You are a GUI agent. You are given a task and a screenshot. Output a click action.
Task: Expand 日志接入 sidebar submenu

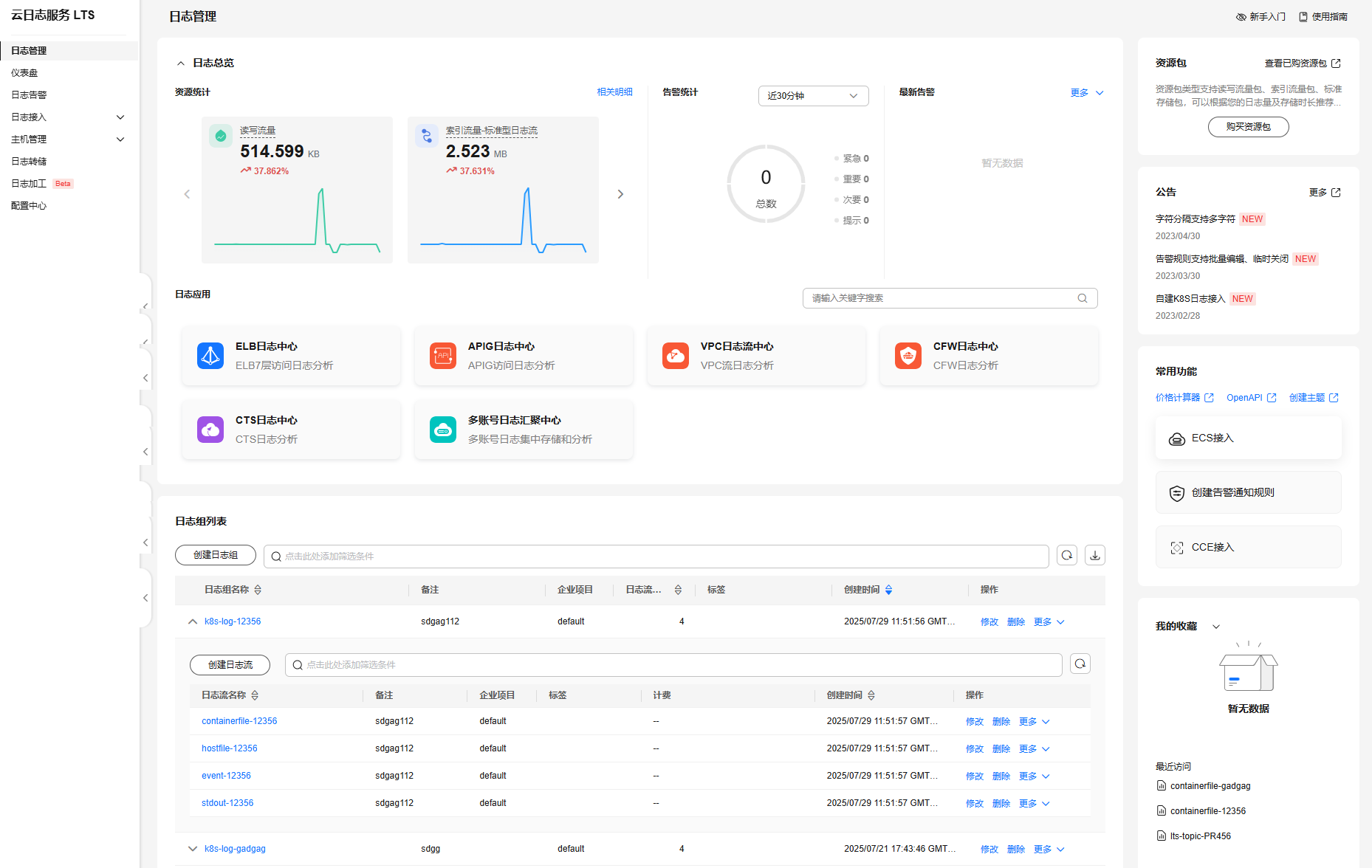[x=120, y=117]
